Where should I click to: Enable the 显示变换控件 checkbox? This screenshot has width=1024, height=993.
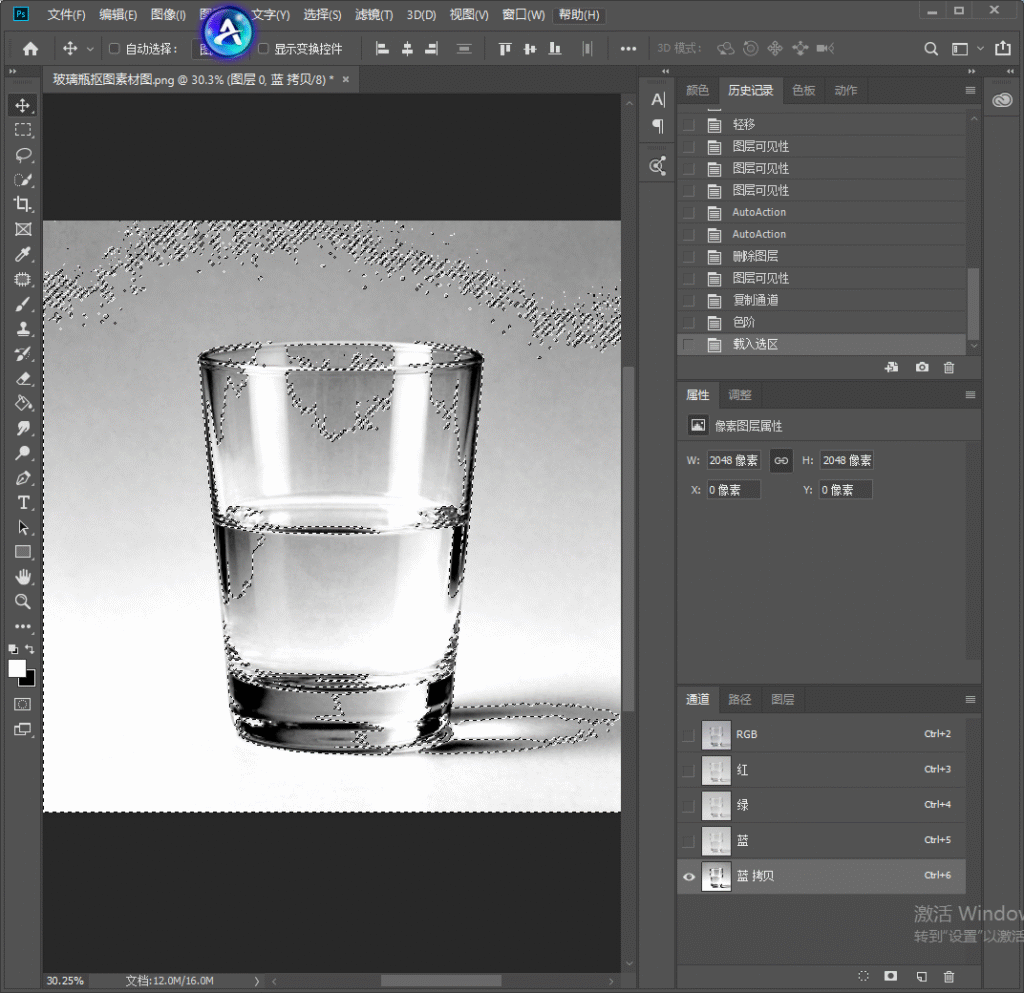click(x=263, y=48)
